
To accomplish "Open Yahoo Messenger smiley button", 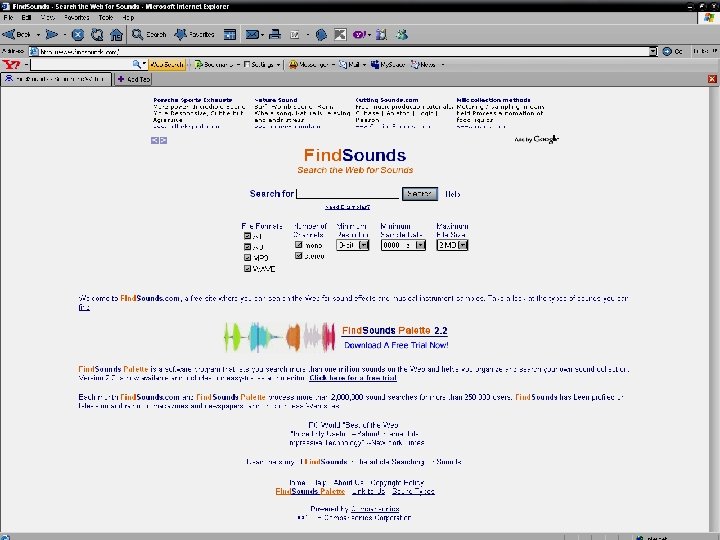I will tap(309, 65).
